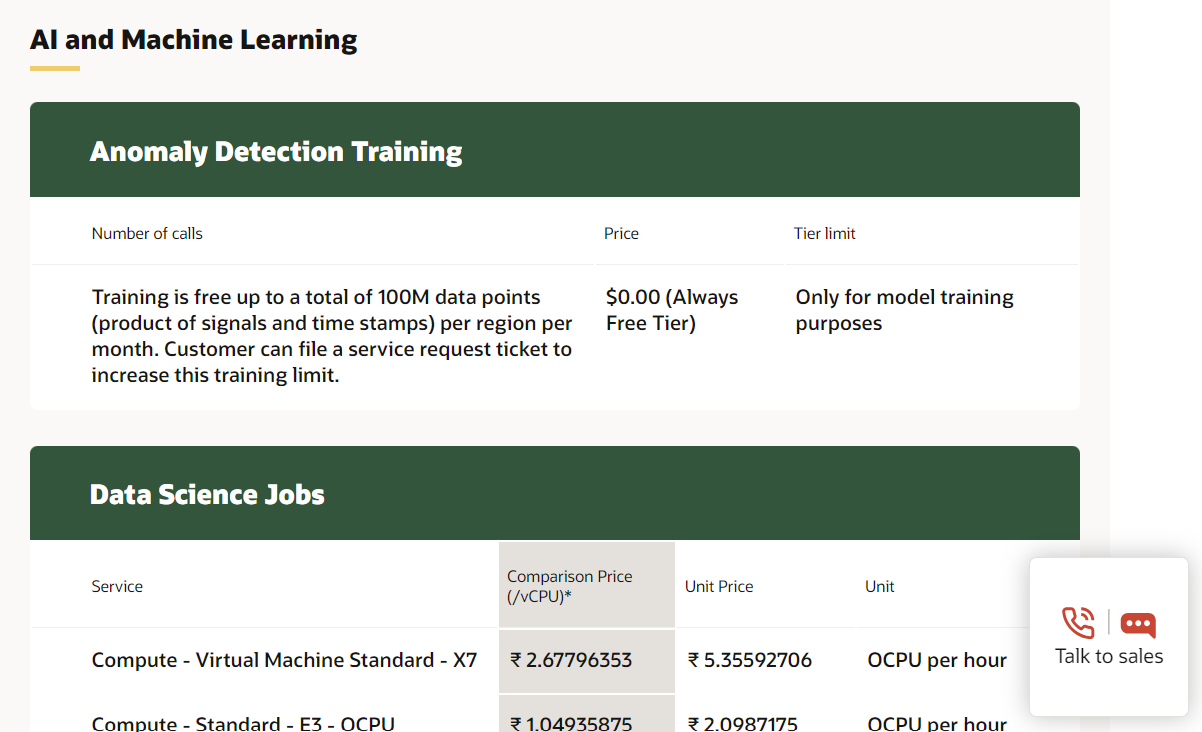1202x732 pixels.
Task: Click the Number of calls column header
Action: [x=147, y=233]
